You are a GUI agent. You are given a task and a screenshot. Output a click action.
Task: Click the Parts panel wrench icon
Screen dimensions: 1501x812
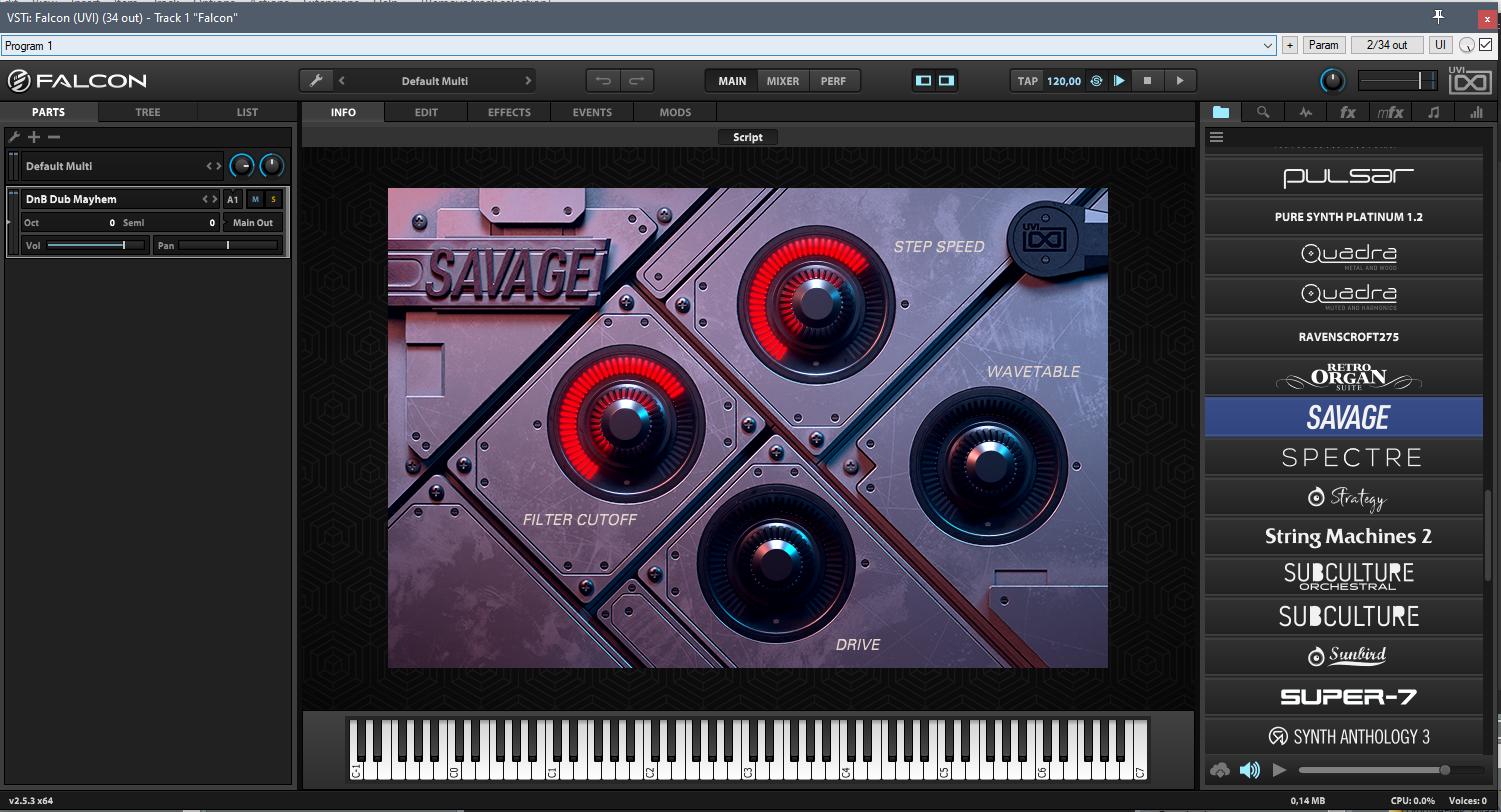click(x=14, y=137)
